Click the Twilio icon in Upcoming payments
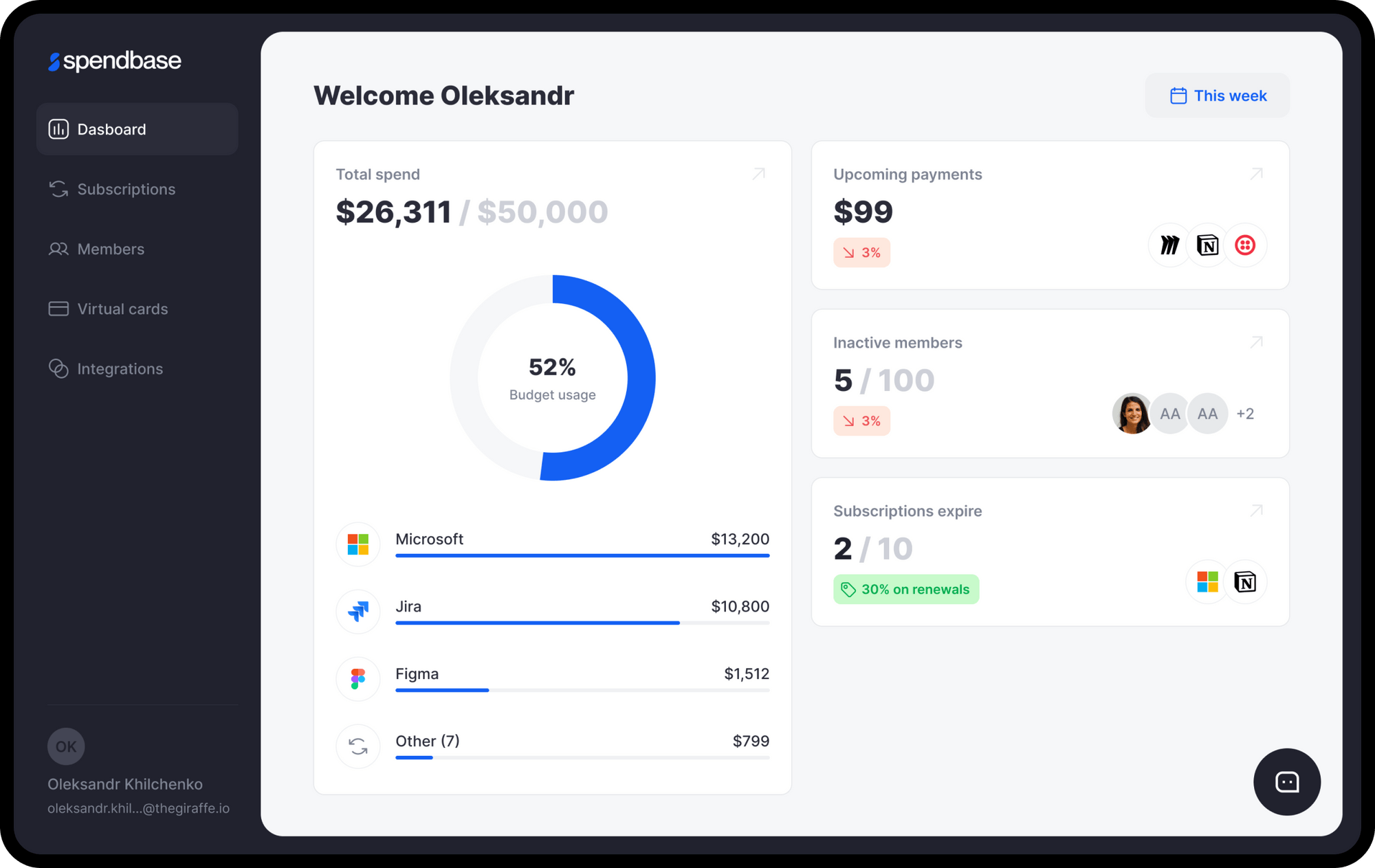This screenshot has width=1375, height=868. tap(1246, 245)
